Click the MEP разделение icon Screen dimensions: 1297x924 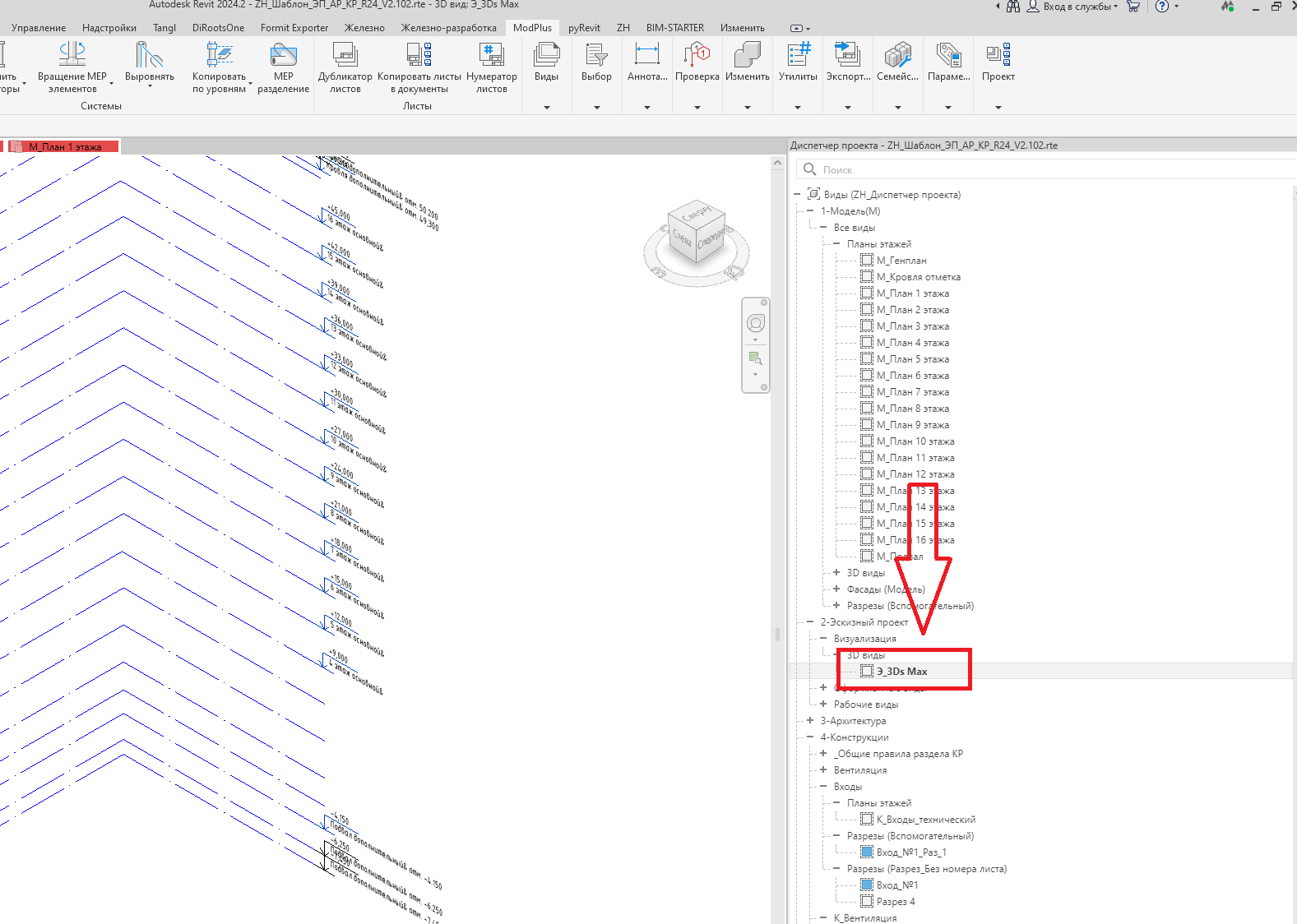coord(283,54)
